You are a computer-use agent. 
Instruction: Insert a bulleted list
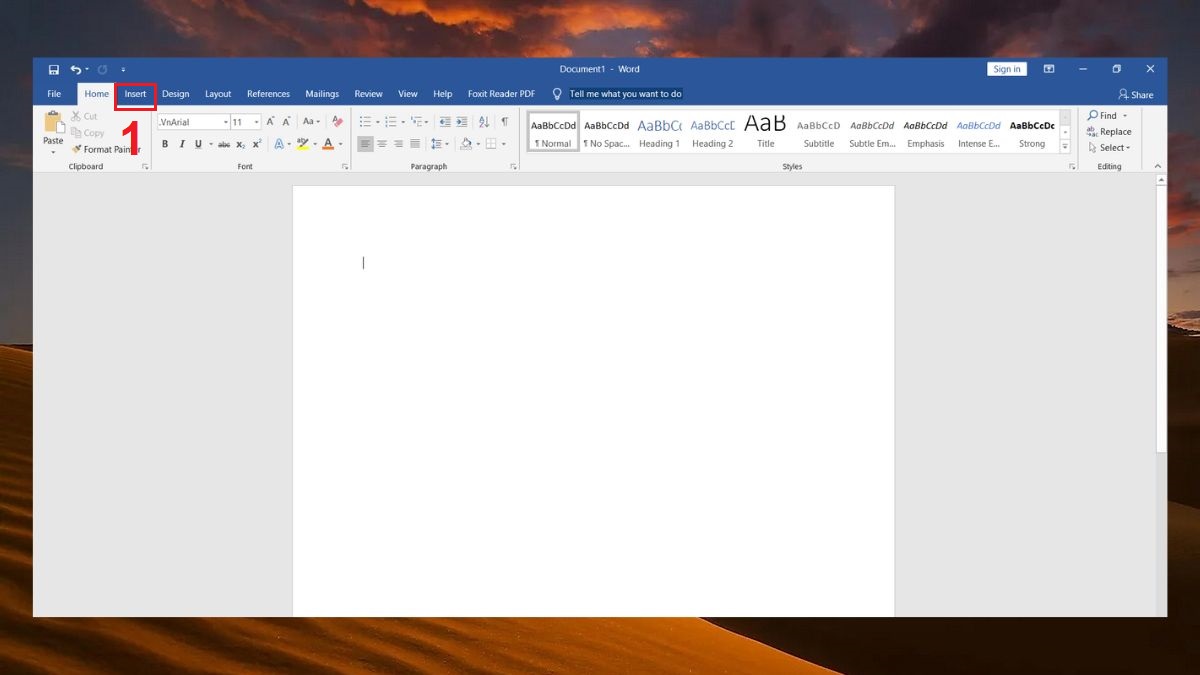pyautogui.click(x=365, y=122)
